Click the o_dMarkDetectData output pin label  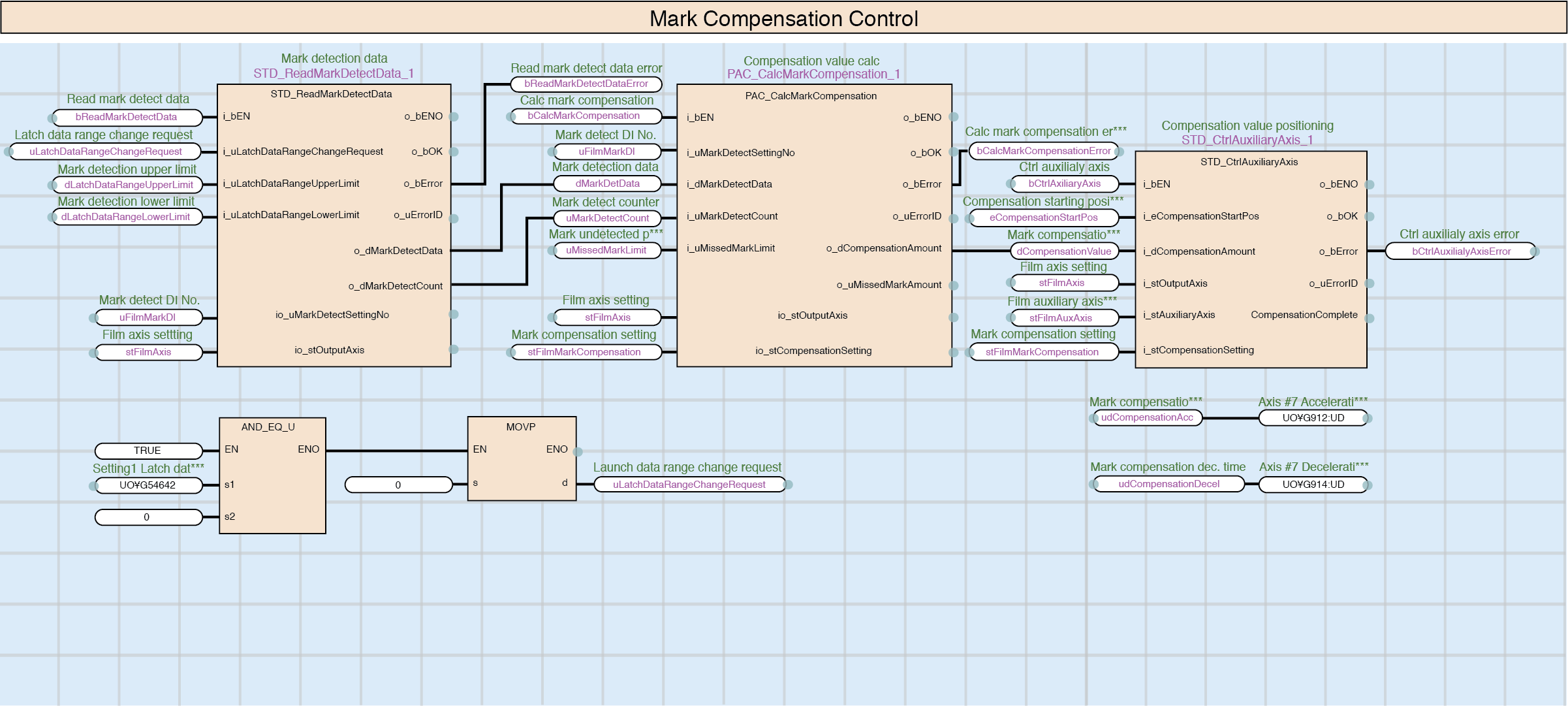(398, 251)
